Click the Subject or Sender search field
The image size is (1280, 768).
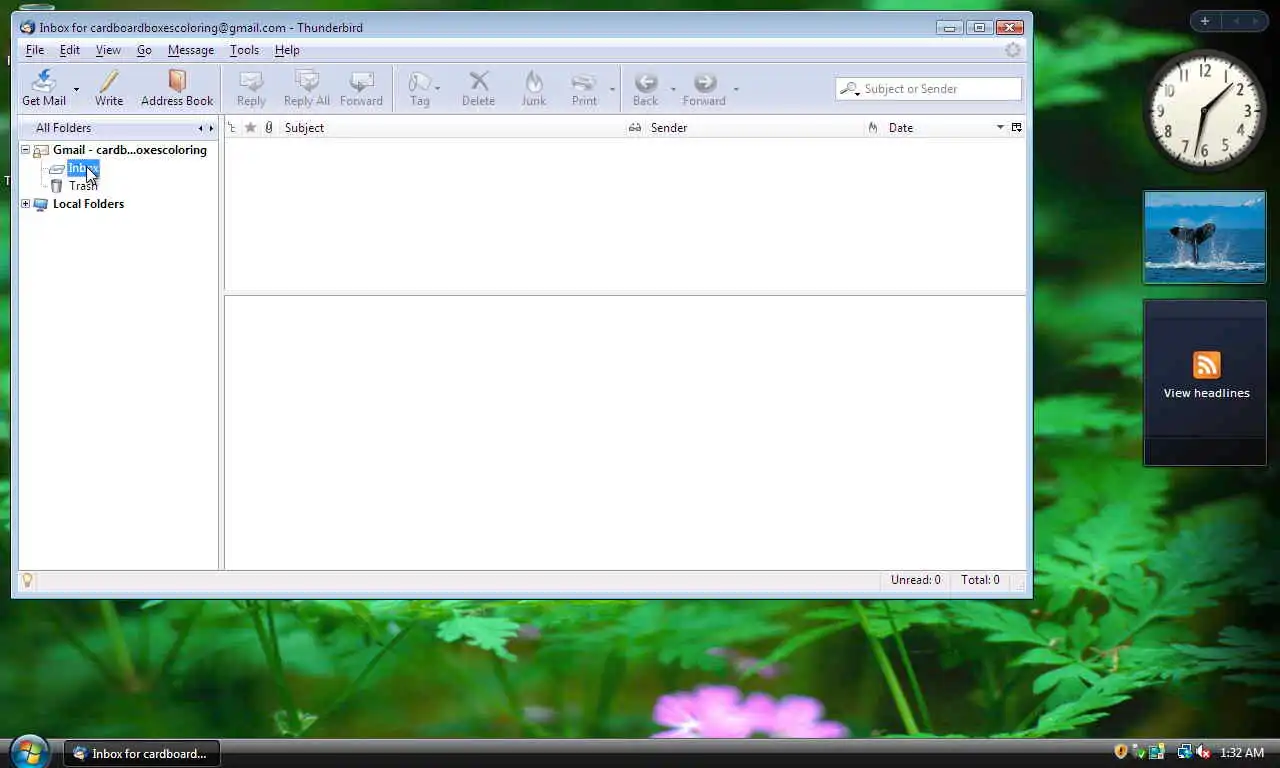point(928,89)
